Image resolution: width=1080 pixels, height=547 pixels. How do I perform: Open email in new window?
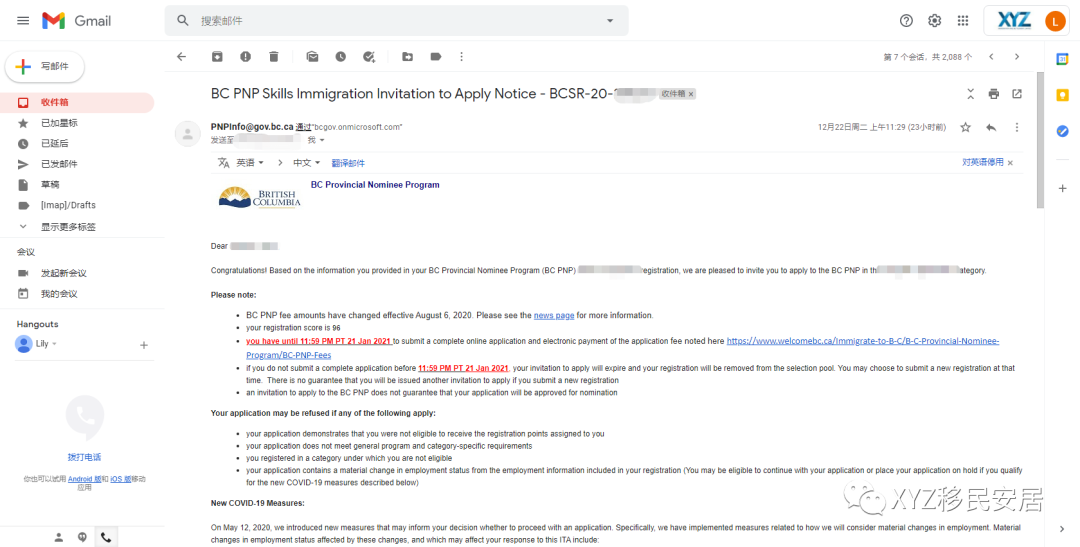click(x=1017, y=94)
